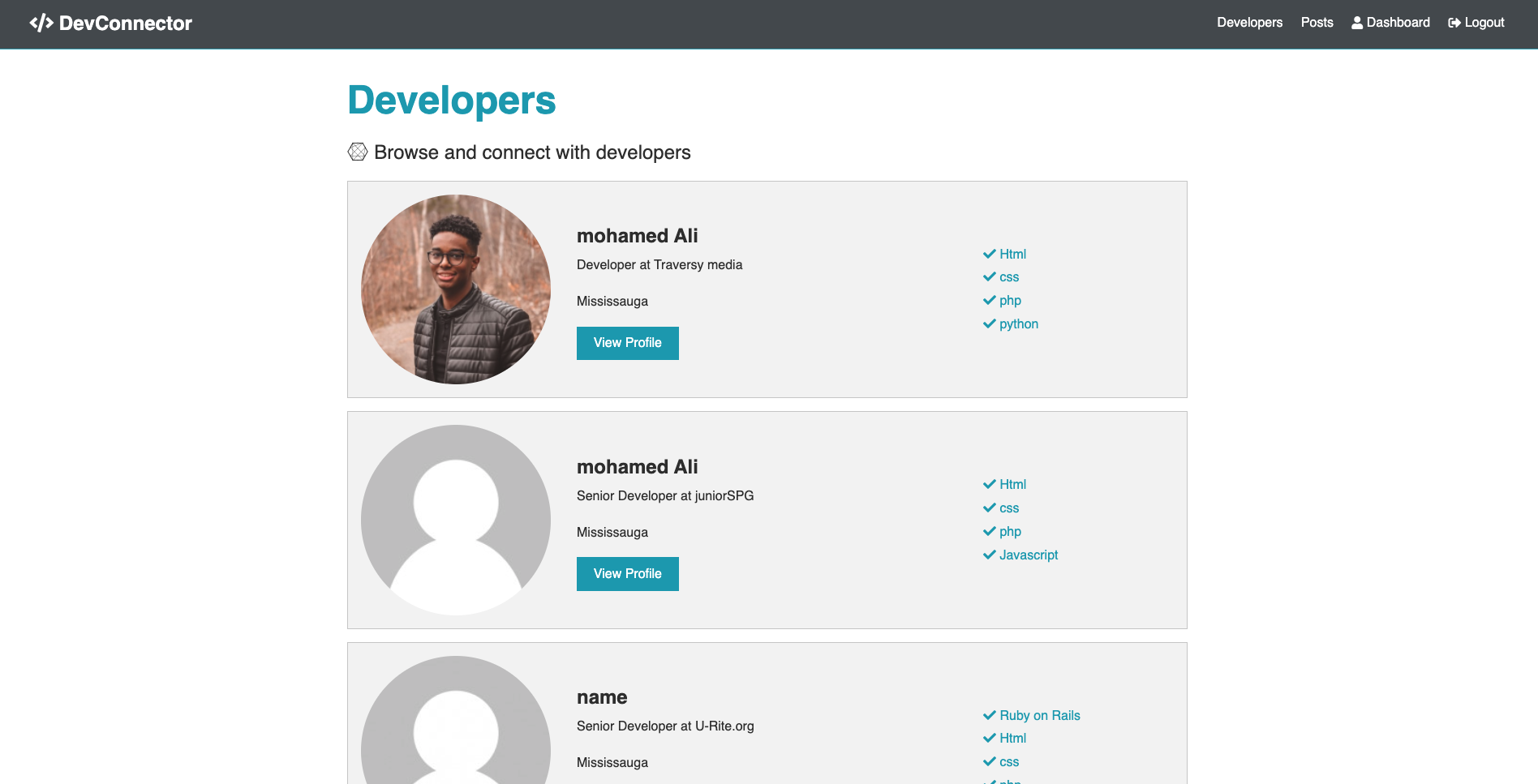Click the globe icon beside browse text
The image size is (1538, 784).
357,151
